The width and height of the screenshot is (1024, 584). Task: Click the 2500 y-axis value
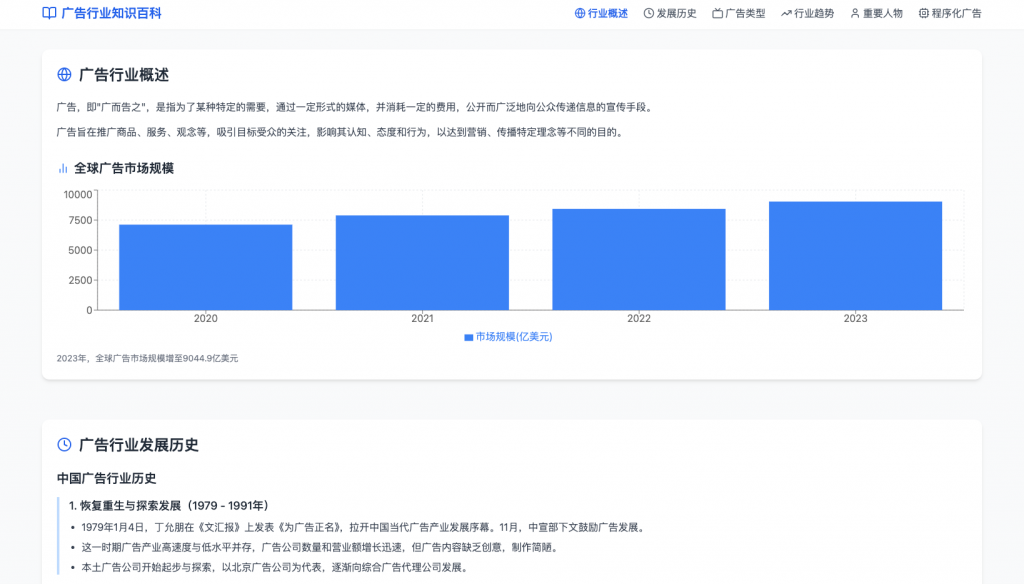click(x=80, y=280)
